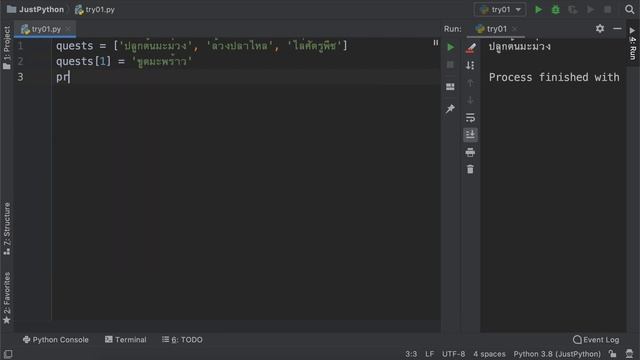The width and height of the screenshot is (640, 360).
Task: Toggle scroll to end of console
Action: (x=470, y=135)
